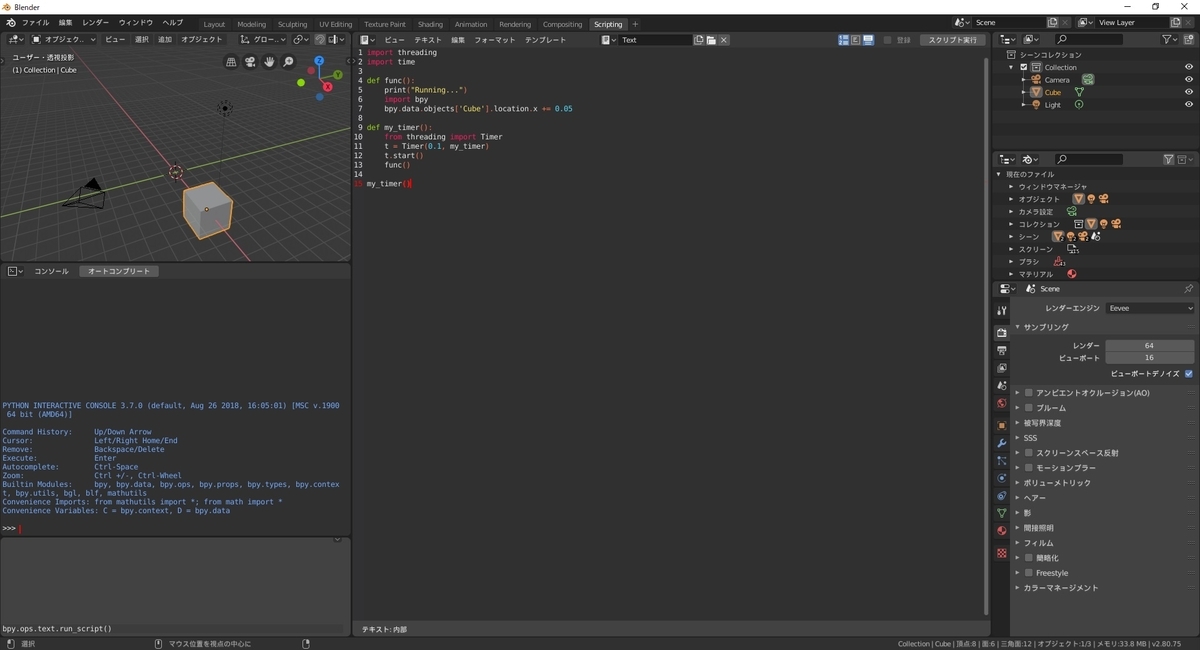Toggle the 登録 register checkbox
This screenshot has height=650, width=1200.
pyautogui.click(x=888, y=40)
